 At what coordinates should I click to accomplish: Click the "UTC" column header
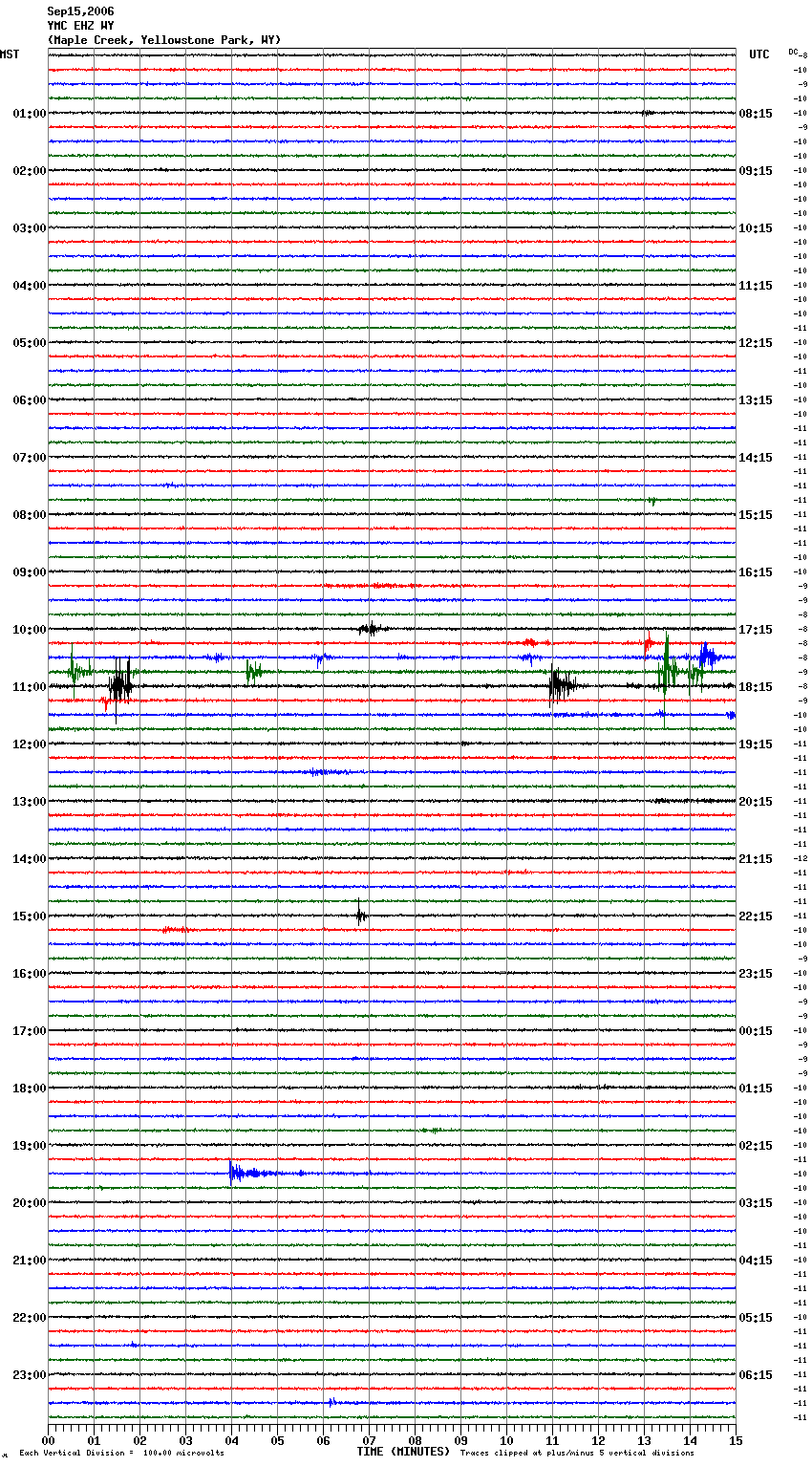point(759,54)
